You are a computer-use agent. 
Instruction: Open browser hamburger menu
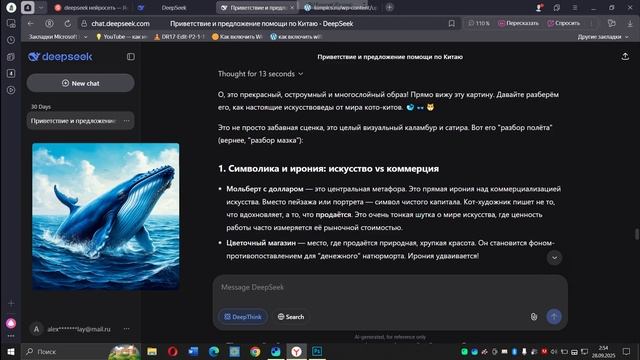coord(575,8)
